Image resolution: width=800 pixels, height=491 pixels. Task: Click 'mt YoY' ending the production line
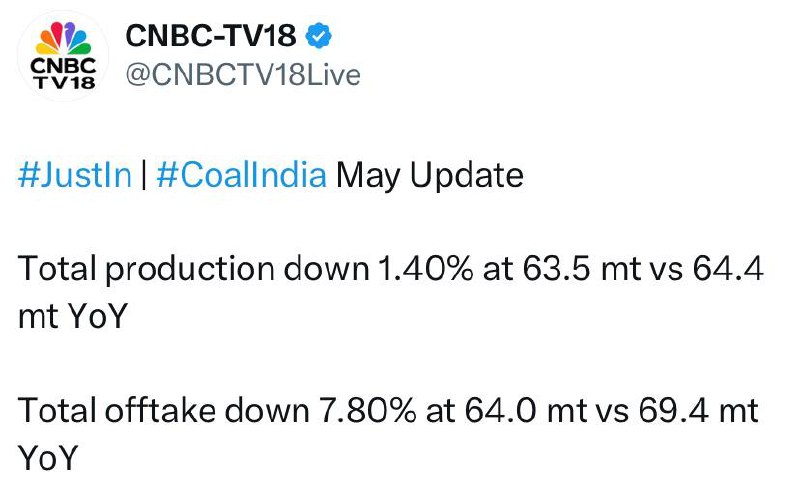pyautogui.click(x=72, y=316)
